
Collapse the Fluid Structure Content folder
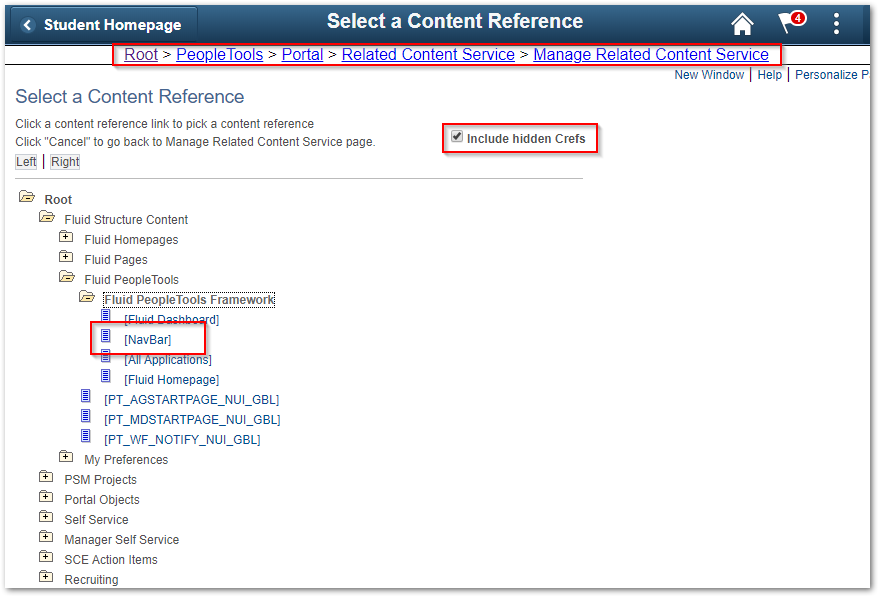[x=47, y=218]
